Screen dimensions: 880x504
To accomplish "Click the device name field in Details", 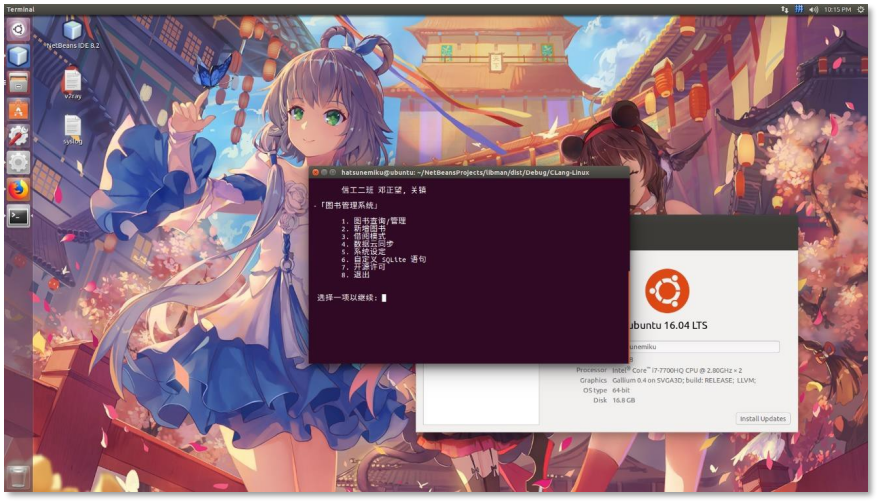I will pos(704,347).
